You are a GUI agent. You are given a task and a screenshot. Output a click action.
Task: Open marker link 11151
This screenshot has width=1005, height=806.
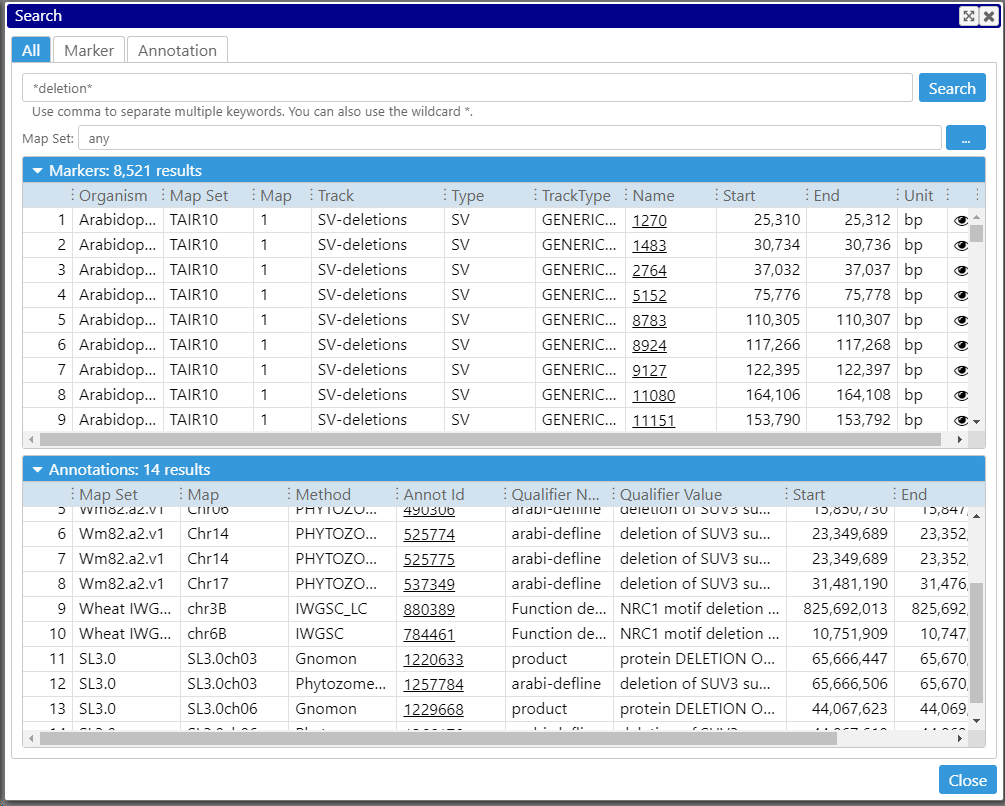[x=654, y=420]
